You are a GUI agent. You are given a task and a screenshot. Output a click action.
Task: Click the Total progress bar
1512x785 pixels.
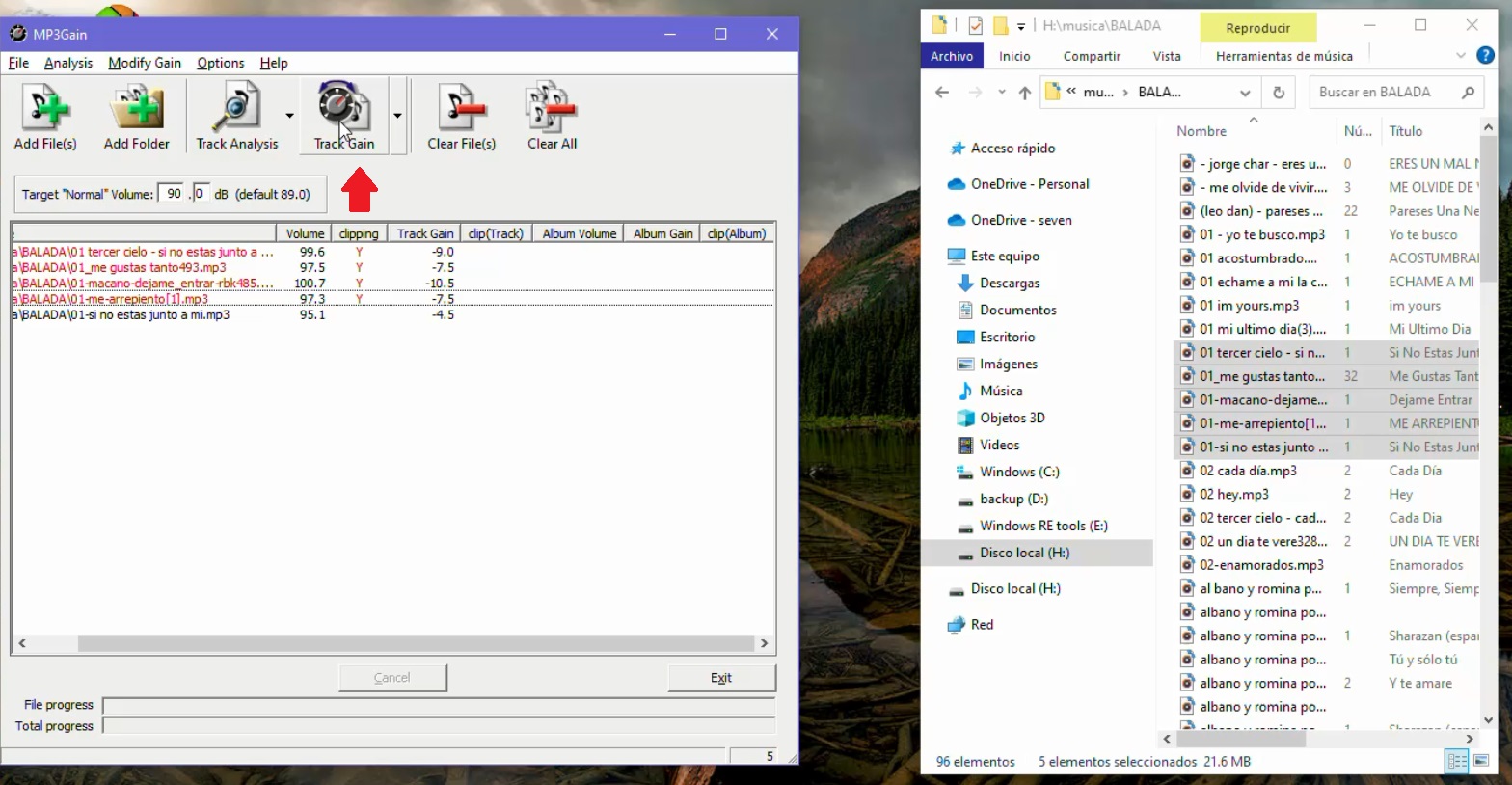click(x=439, y=726)
